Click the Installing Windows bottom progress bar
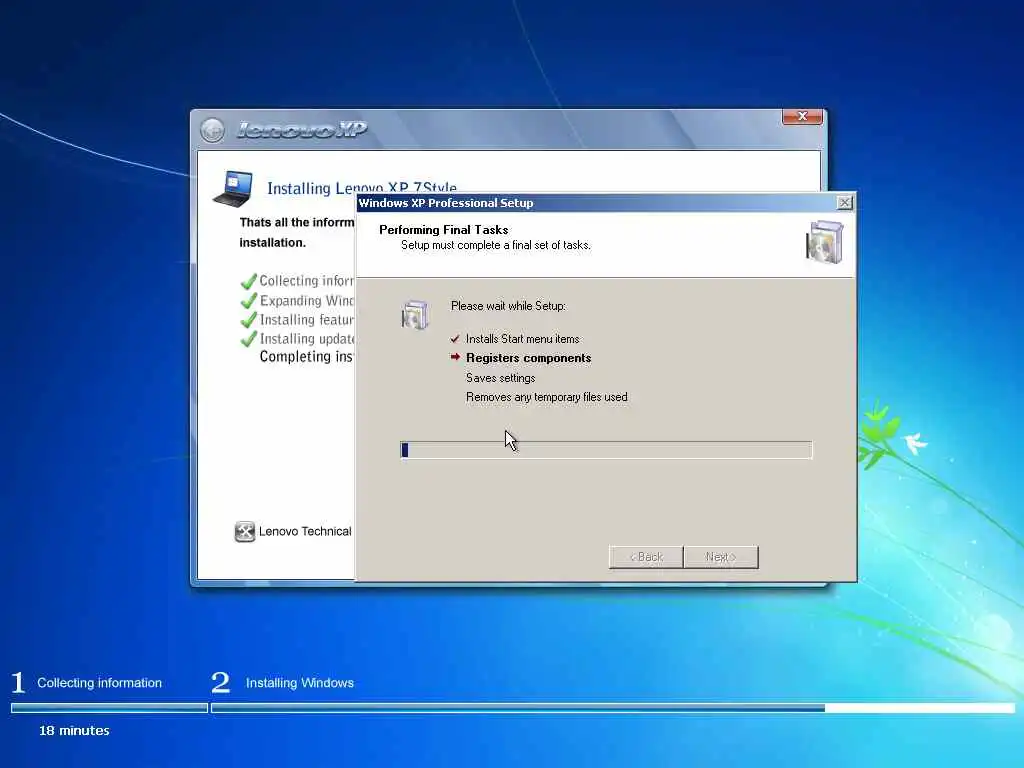 point(613,708)
